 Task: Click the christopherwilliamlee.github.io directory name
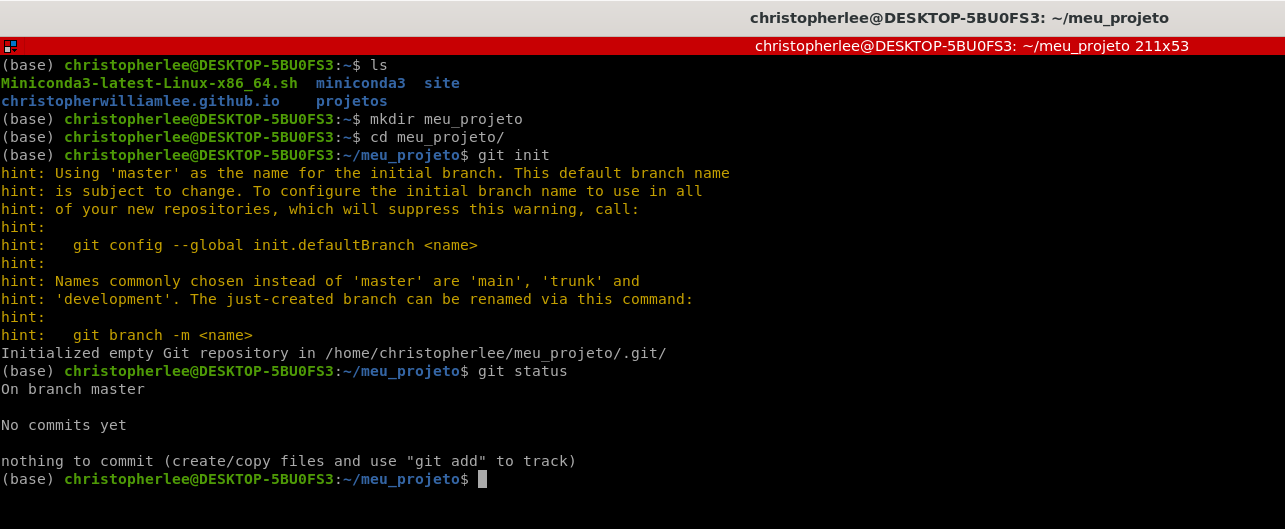click(x=140, y=101)
